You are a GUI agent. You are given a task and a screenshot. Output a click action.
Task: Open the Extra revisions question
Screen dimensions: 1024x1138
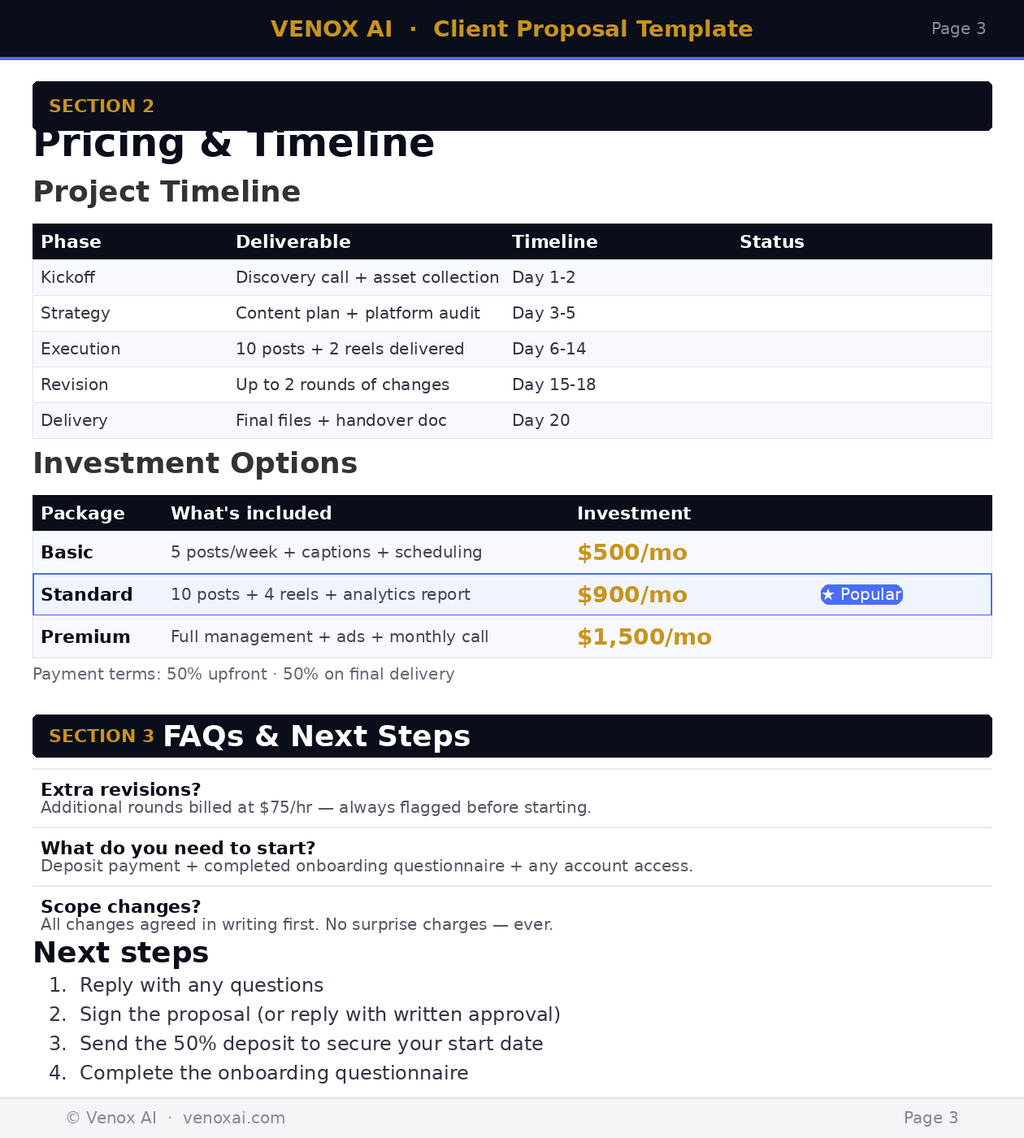pyautogui.click(x=120, y=789)
